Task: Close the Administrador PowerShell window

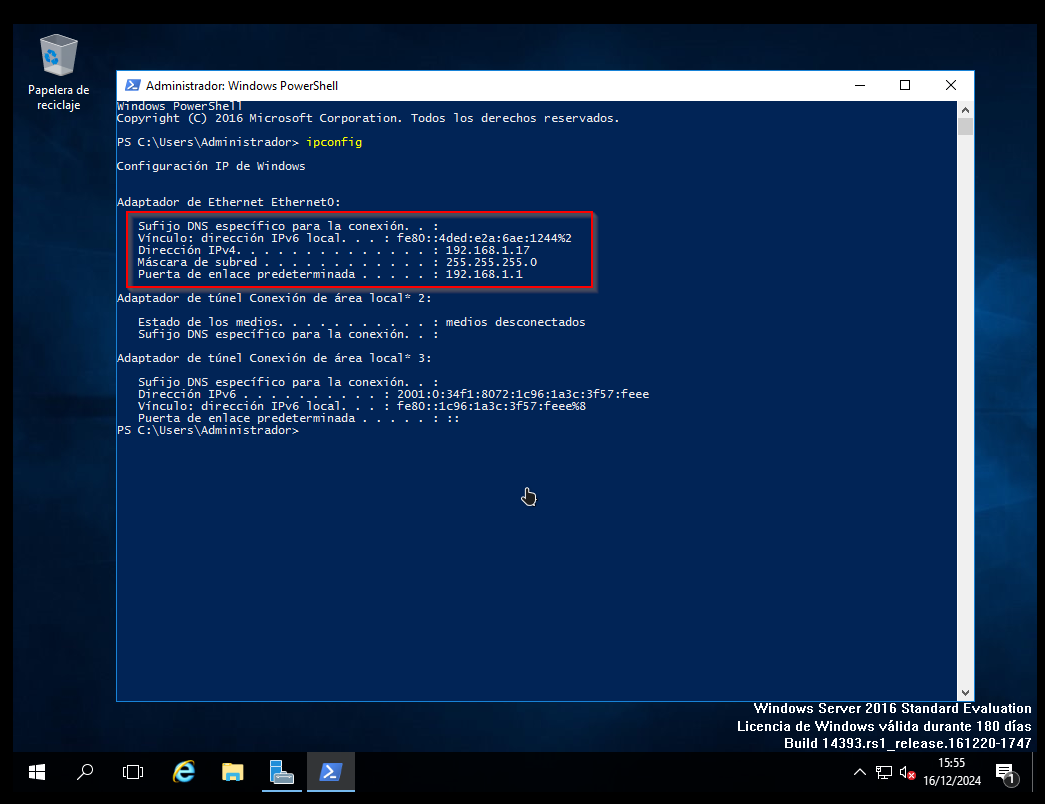Action: click(951, 85)
